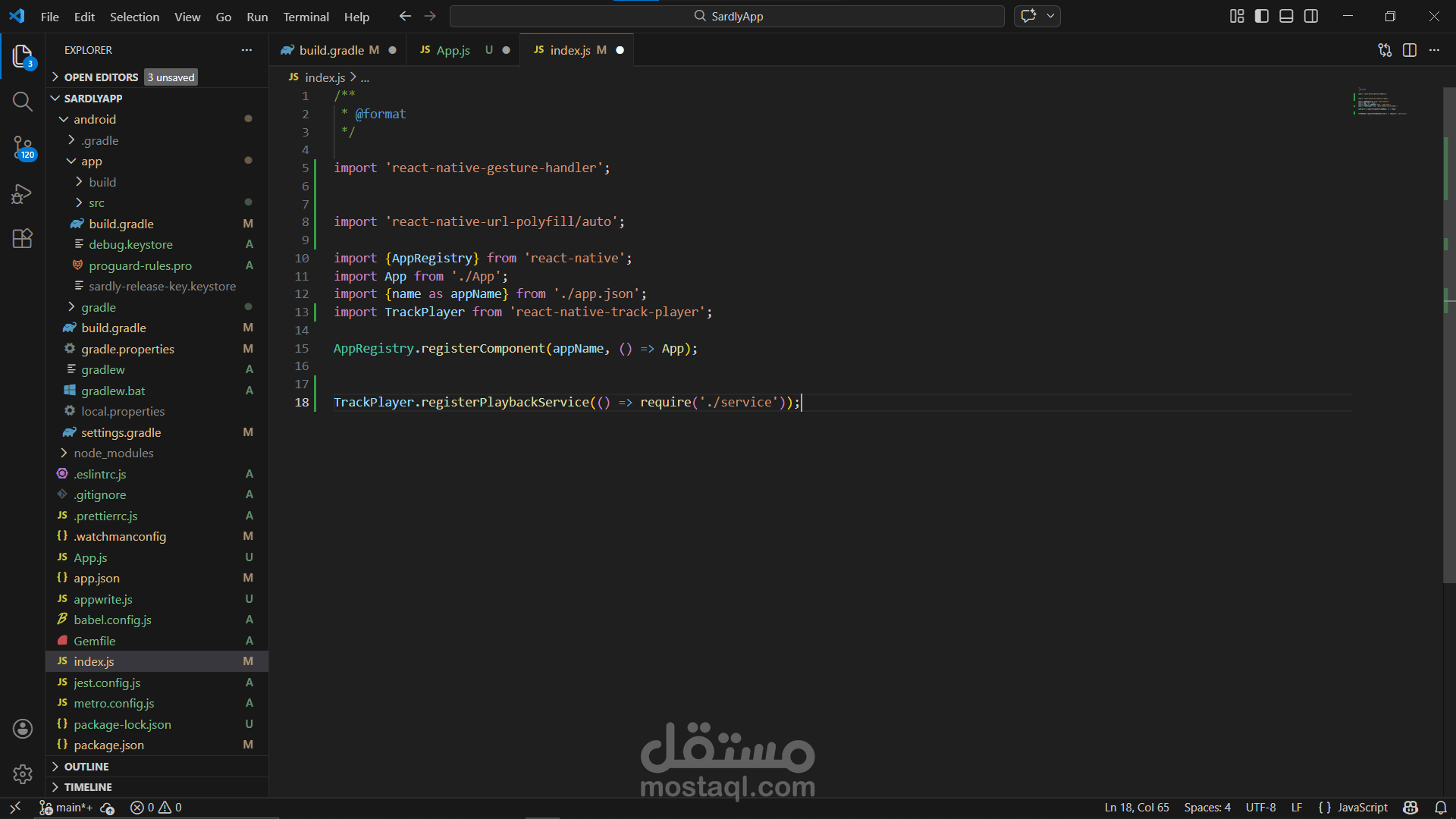Expand the node_modules folder
1456x819 pixels.
click(113, 453)
